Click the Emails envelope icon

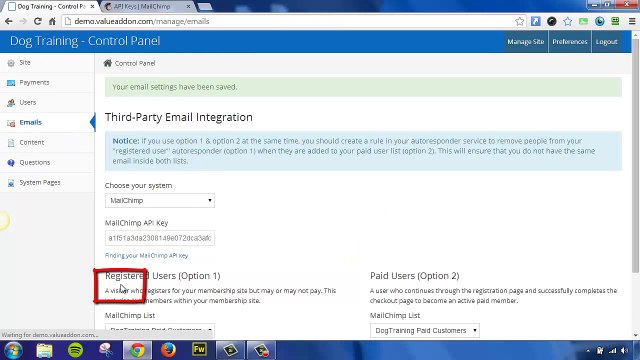tap(11, 123)
